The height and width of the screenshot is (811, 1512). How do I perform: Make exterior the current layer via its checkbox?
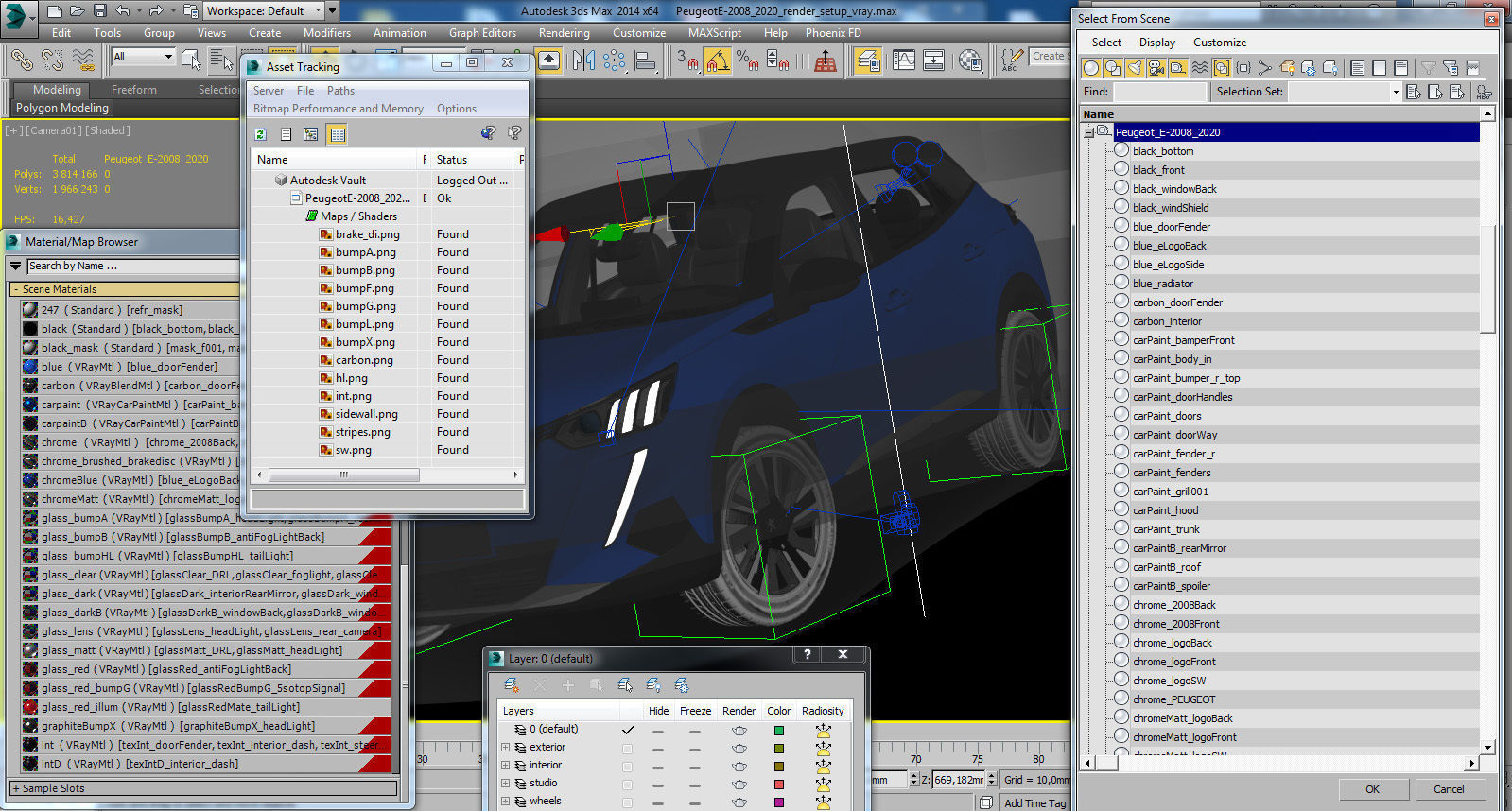point(627,748)
